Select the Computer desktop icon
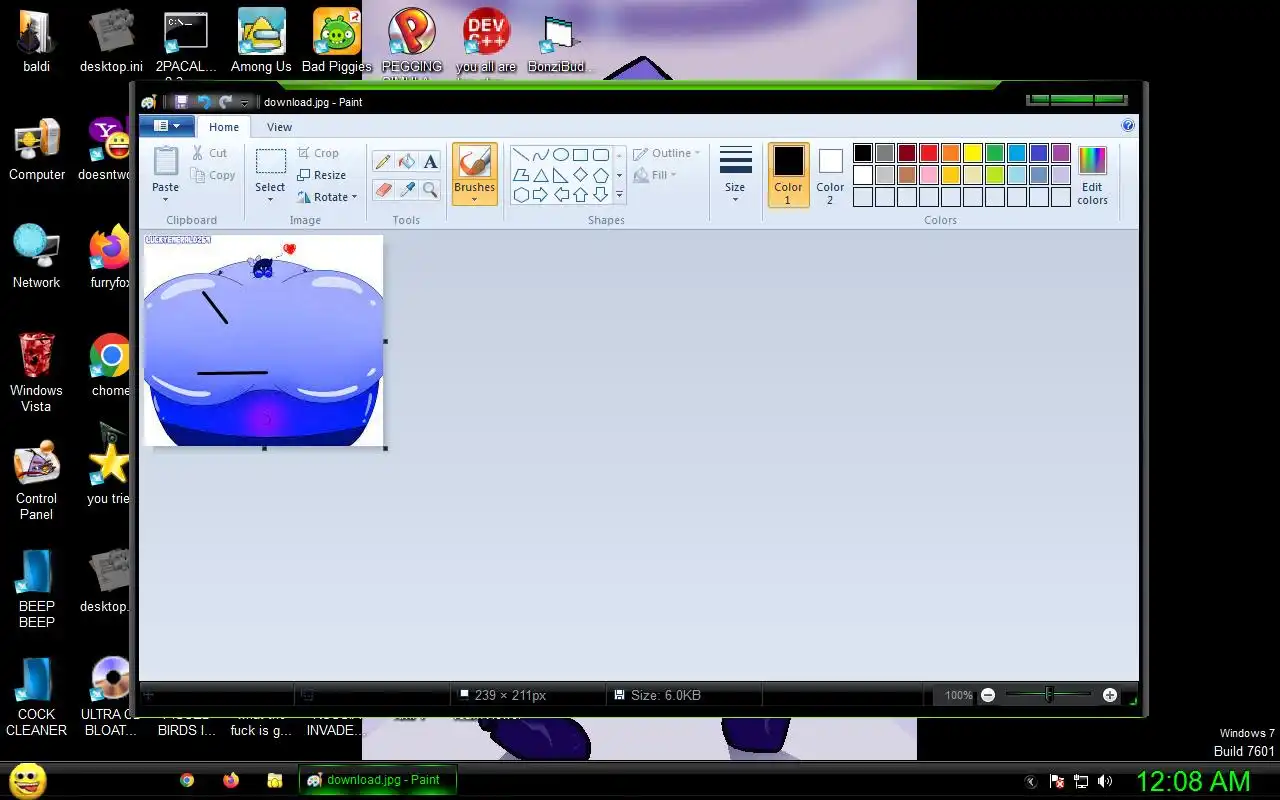Viewport: 1280px width, 800px height. click(x=37, y=150)
